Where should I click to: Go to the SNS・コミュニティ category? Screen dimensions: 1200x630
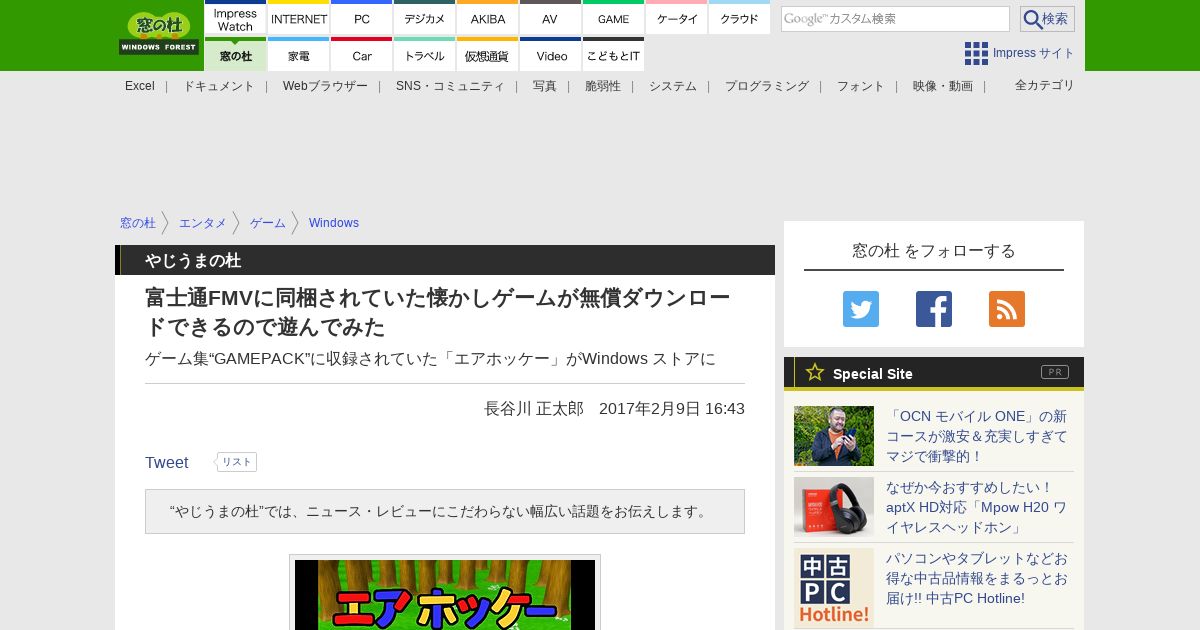pos(450,86)
